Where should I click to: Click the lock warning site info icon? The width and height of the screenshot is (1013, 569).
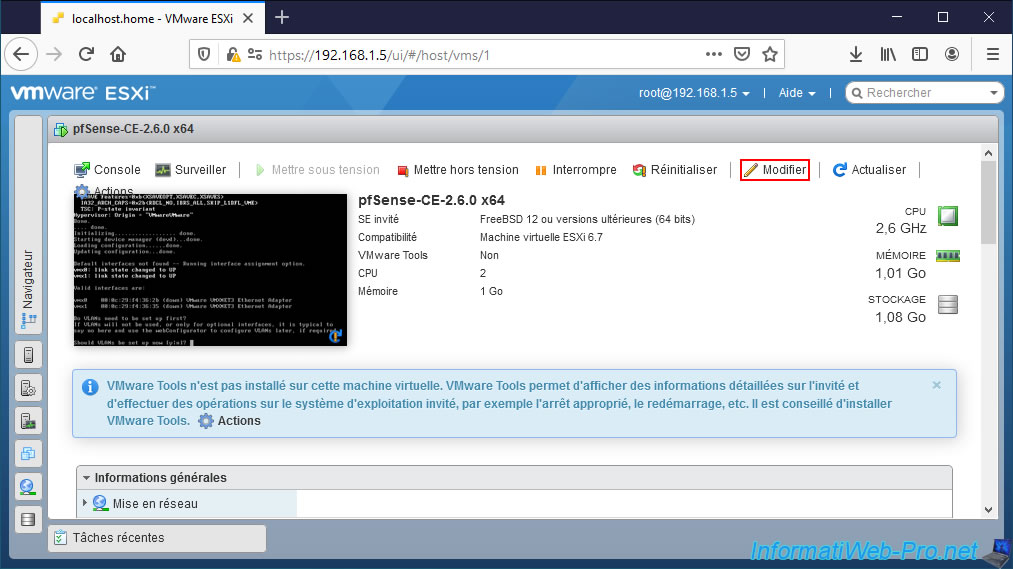(233, 55)
